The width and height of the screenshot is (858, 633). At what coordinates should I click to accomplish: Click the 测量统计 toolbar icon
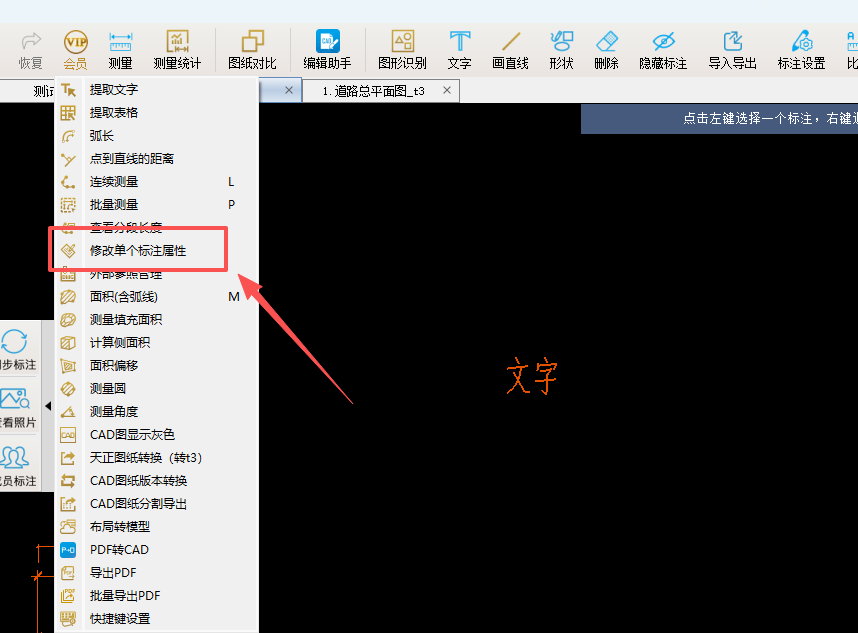click(177, 50)
